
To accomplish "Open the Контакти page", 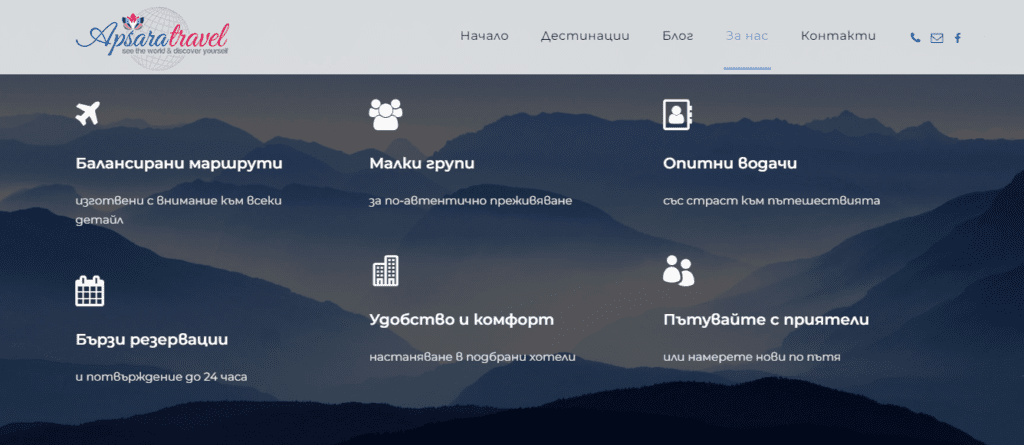I will tap(838, 36).
